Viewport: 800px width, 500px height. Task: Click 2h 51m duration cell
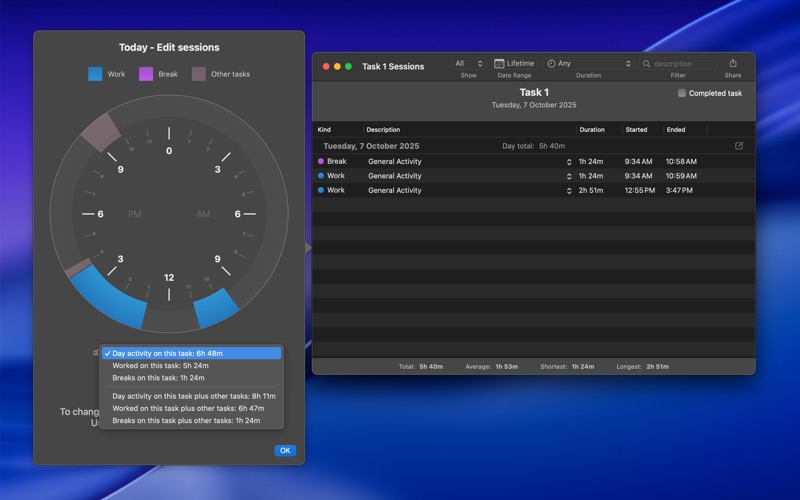point(591,190)
